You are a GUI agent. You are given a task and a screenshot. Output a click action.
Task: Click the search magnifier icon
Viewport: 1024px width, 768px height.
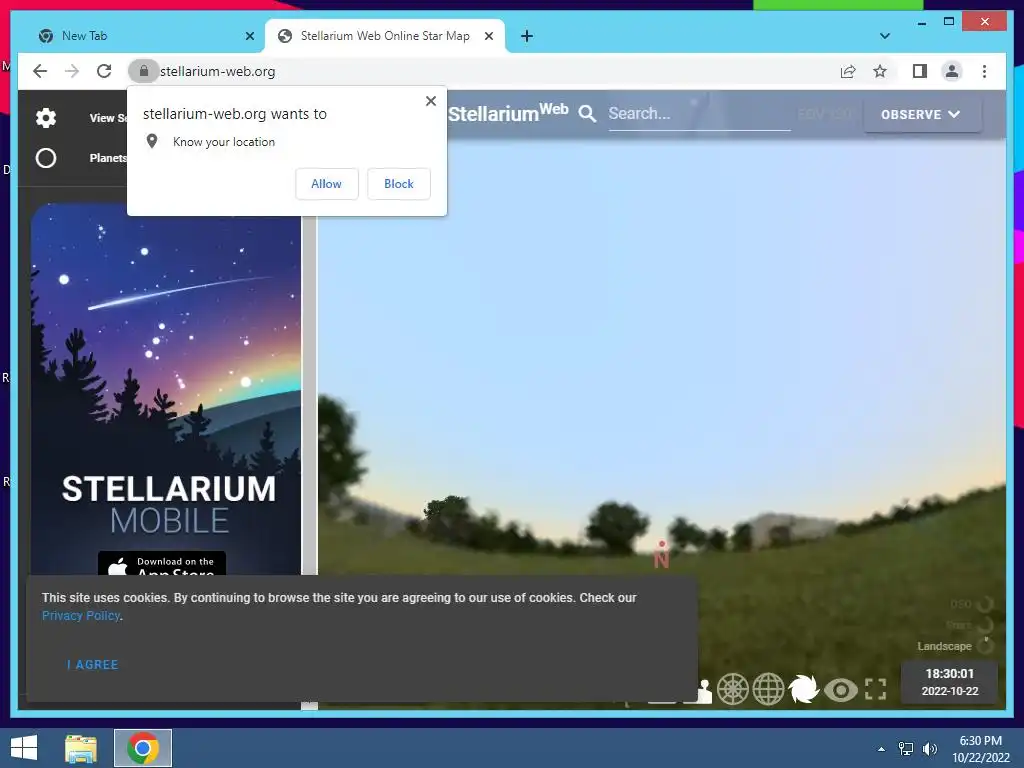click(587, 114)
